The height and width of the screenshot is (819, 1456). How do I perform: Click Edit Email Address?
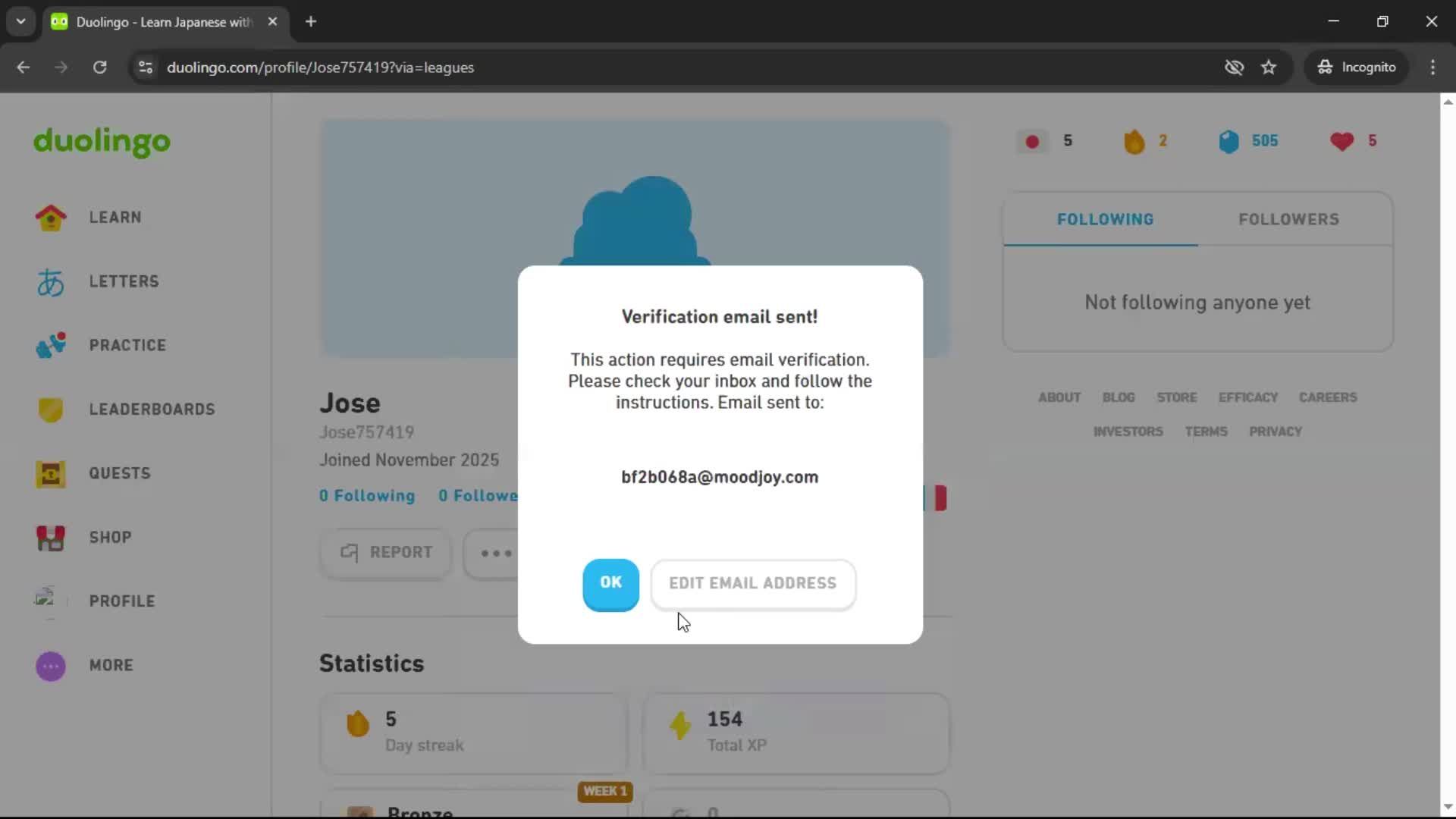752,584
